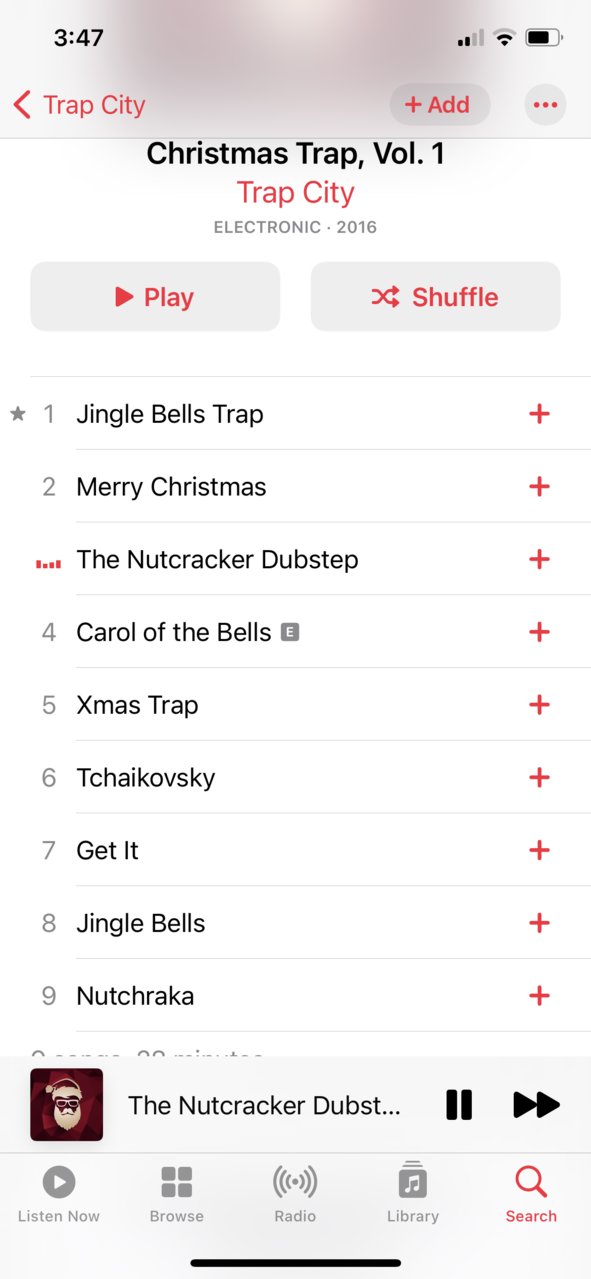Start the album with Play button
This screenshot has height=1279, width=591.
(x=155, y=297)
